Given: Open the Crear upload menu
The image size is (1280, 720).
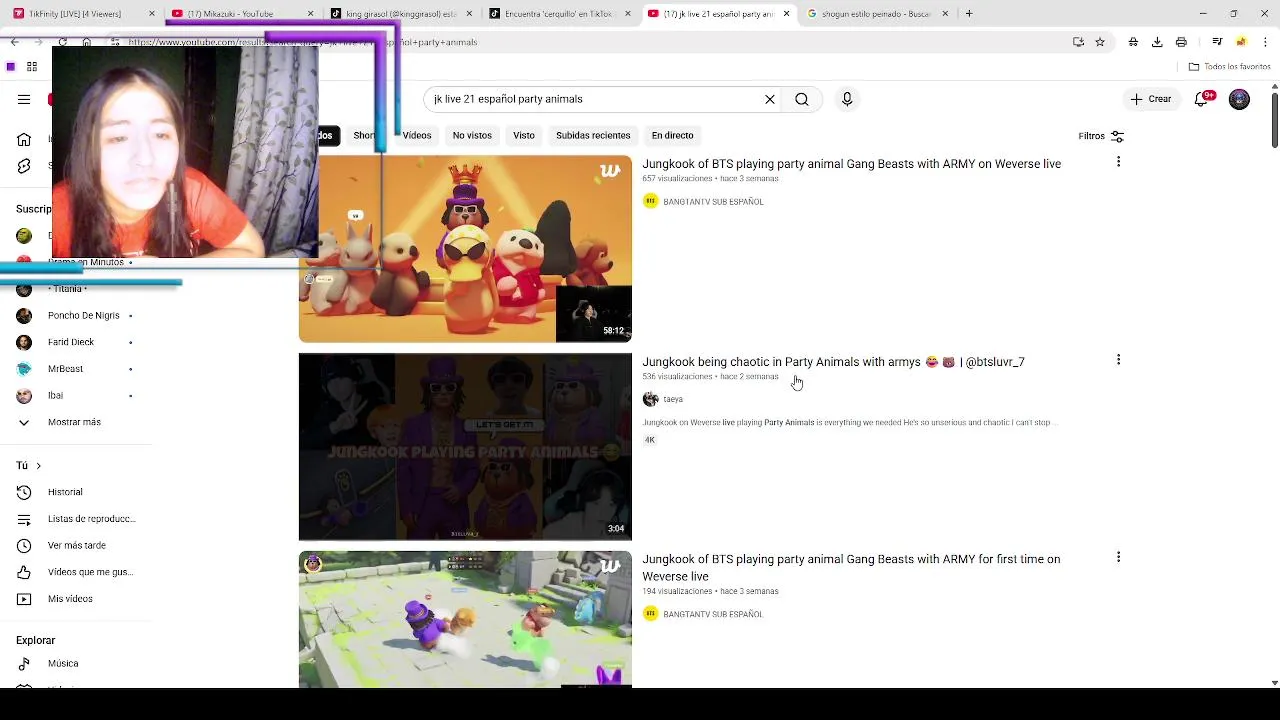Looking at the screenshot, I should (x=1151, y=99).
